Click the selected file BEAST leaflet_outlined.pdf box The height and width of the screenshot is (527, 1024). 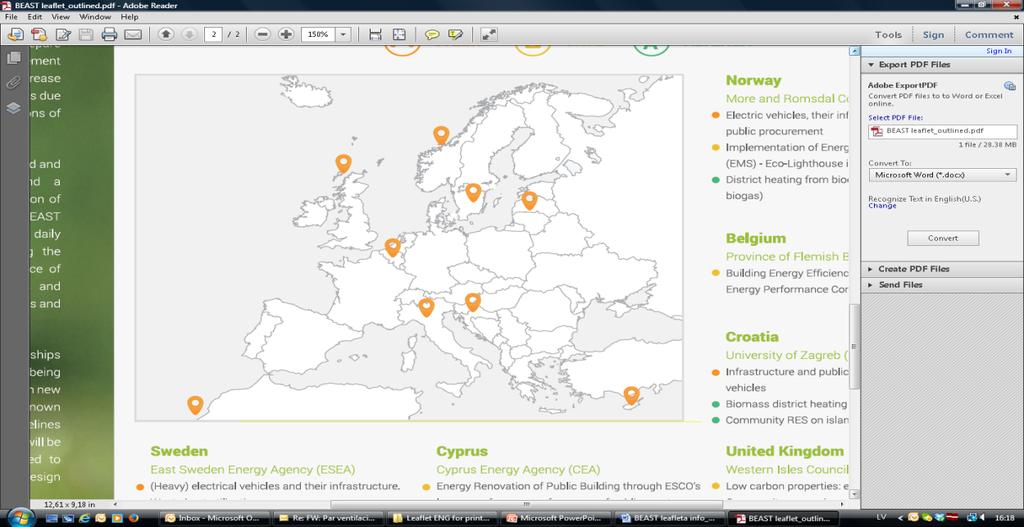coord(942,132)
